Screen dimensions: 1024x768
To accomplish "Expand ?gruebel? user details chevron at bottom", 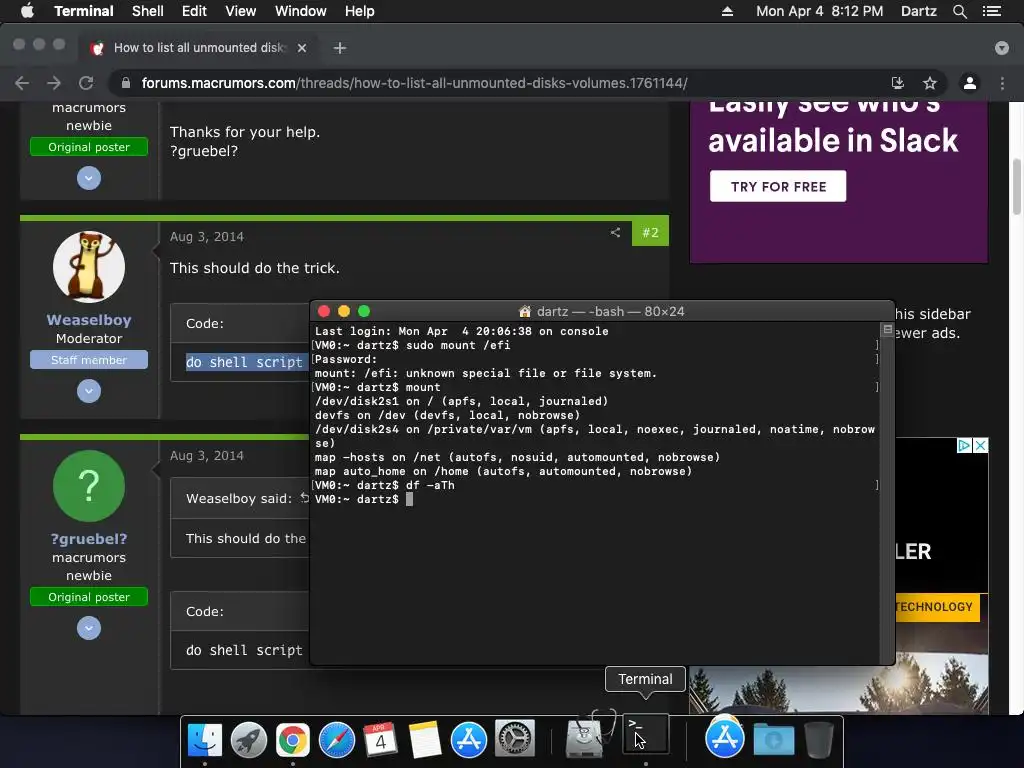I will coord(89,628).
